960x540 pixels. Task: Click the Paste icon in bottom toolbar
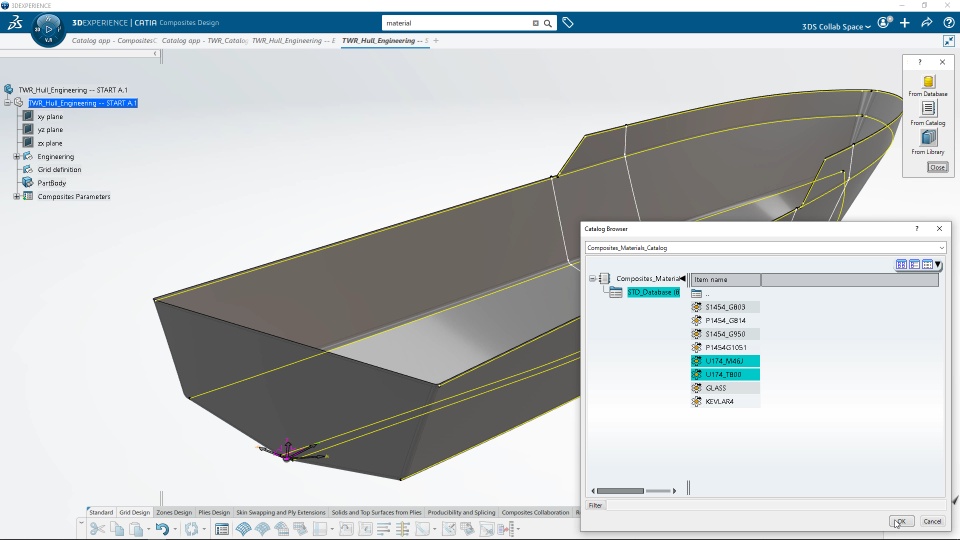136,529
